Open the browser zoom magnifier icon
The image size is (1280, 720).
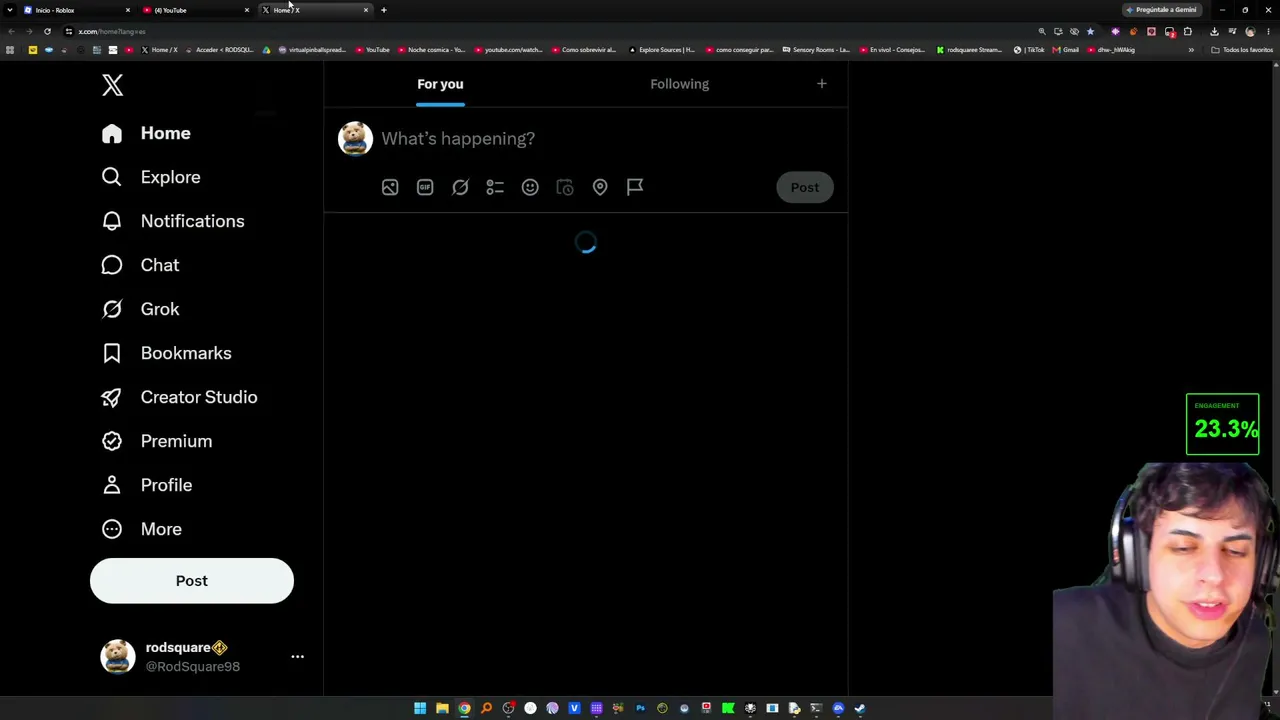coord(1042,32)
